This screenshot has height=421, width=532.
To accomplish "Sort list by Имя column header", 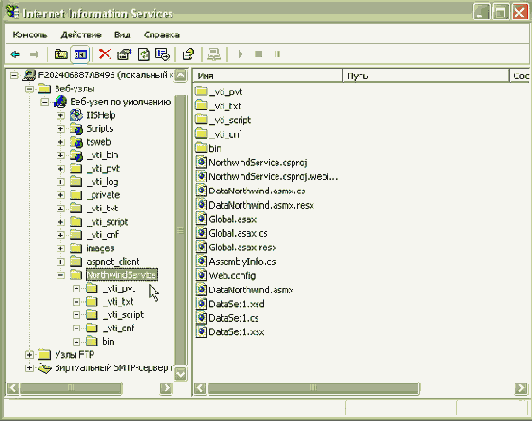I will pos(268,76).
